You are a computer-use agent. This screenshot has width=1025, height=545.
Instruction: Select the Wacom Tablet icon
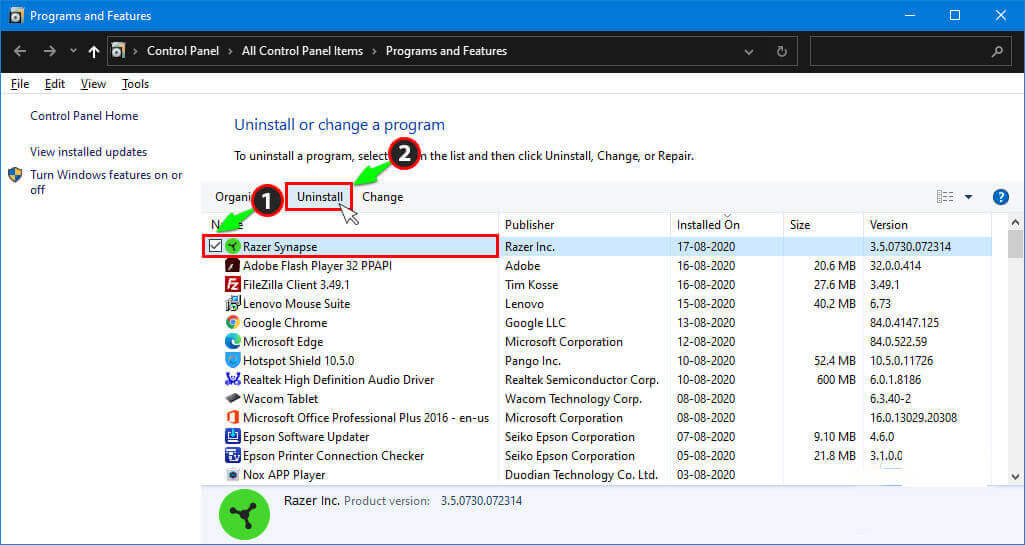232,399
